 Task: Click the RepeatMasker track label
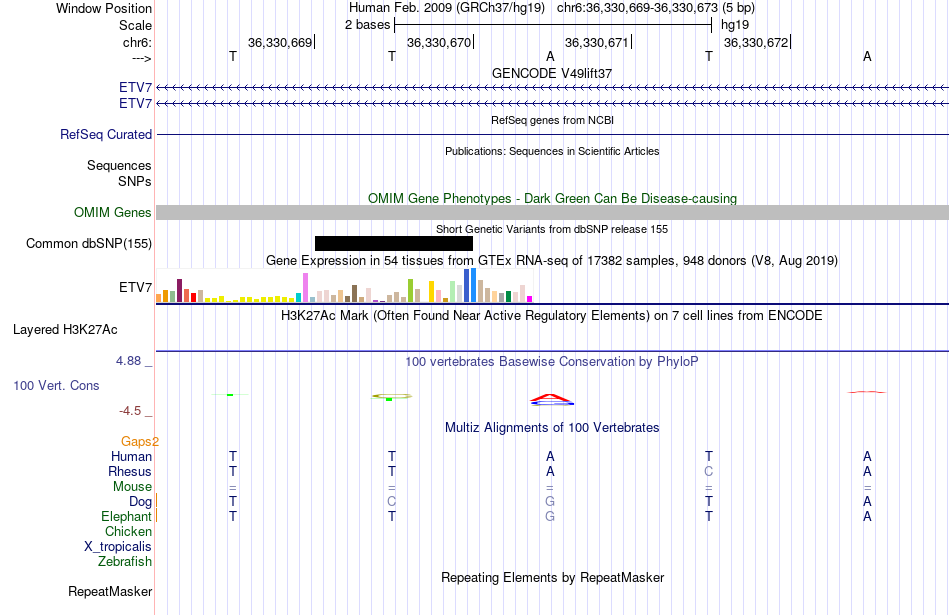pyautogui.click(x=110, y=591)
